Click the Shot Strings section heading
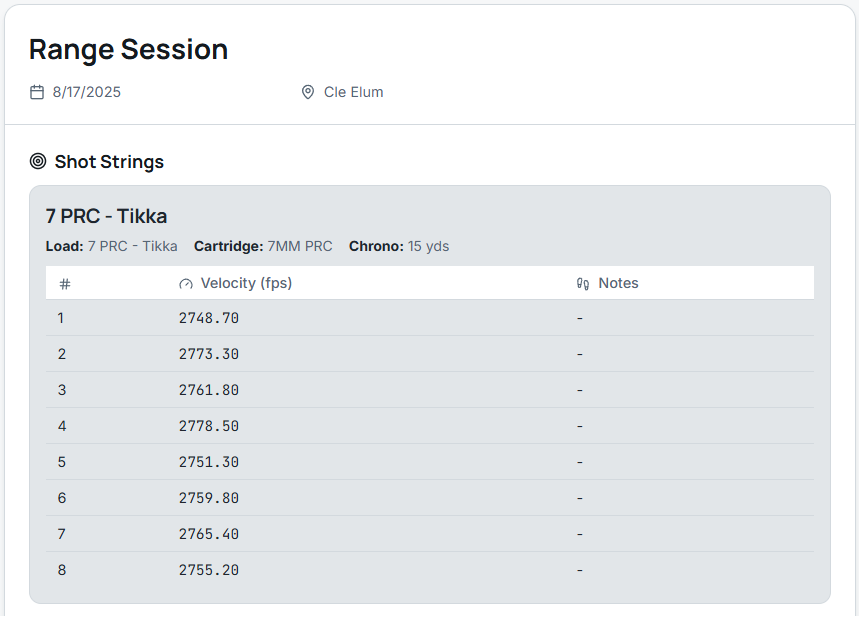This screenshot has width=859, height=620. pyautogui.click(x=109, y=161)
